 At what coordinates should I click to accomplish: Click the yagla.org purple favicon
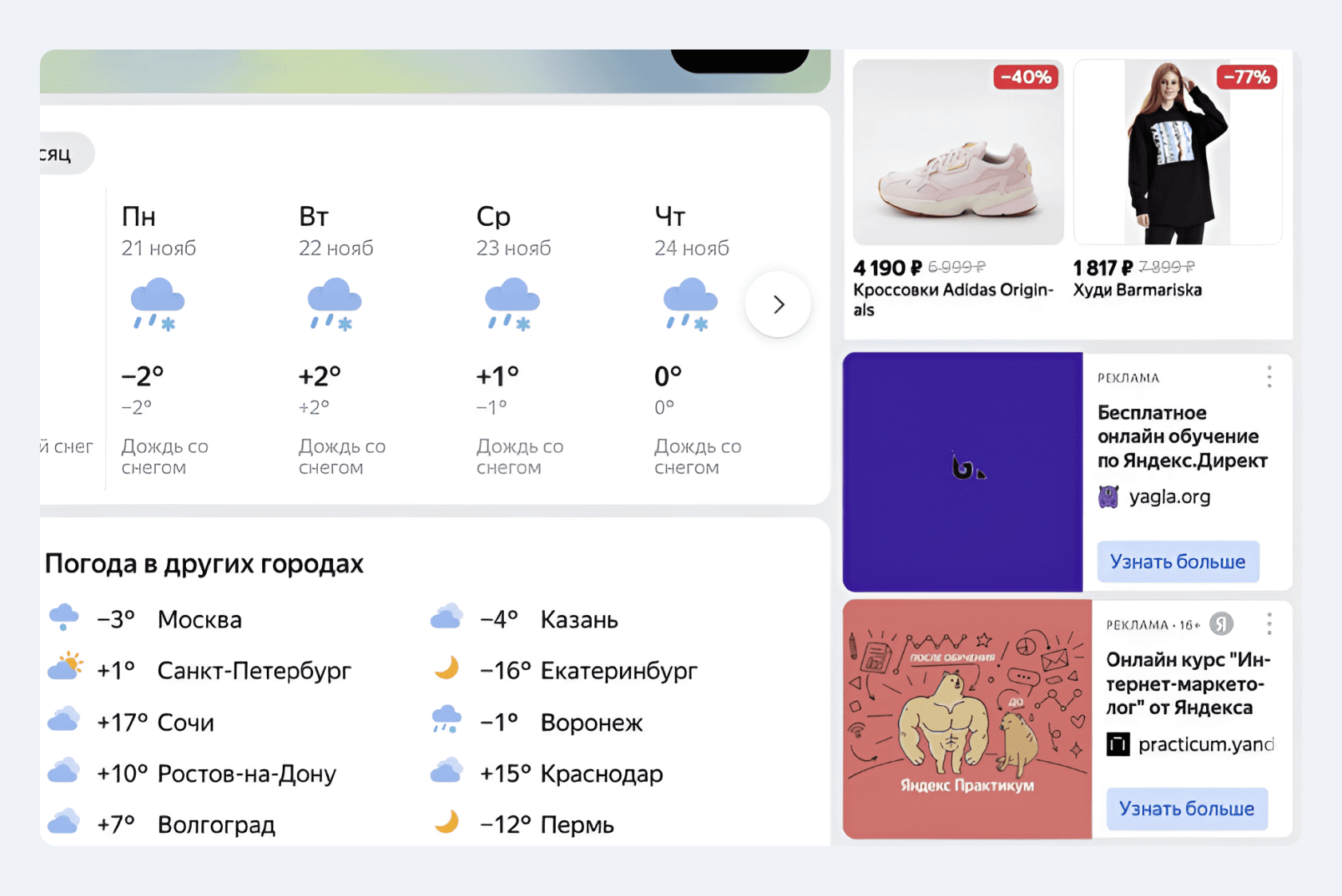[1109, 497]
